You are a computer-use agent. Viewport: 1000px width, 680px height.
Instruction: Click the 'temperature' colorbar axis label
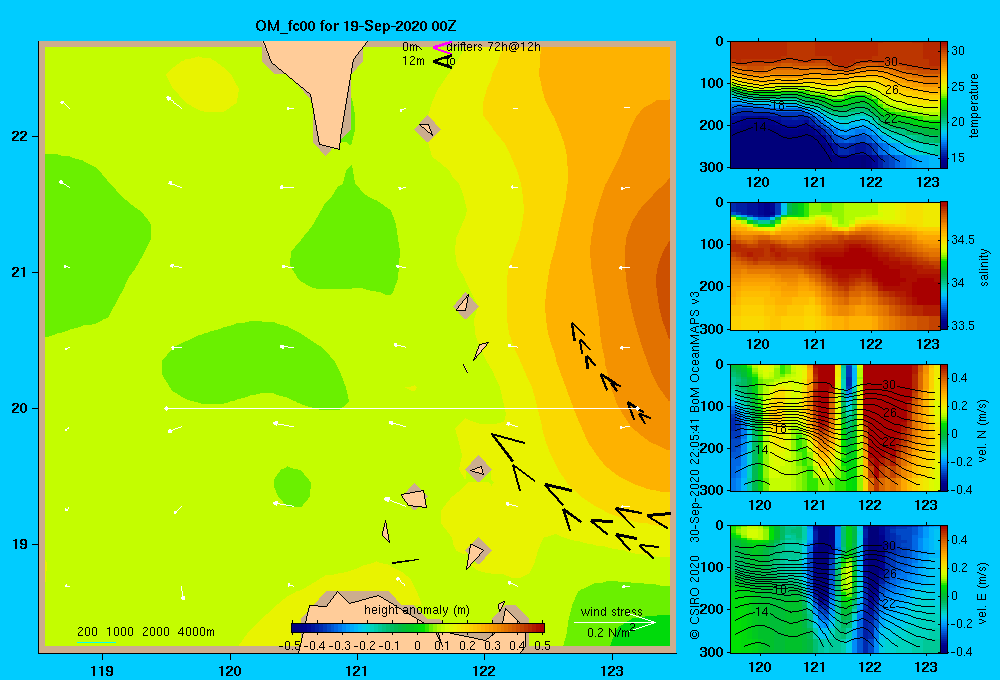(974, 105)
